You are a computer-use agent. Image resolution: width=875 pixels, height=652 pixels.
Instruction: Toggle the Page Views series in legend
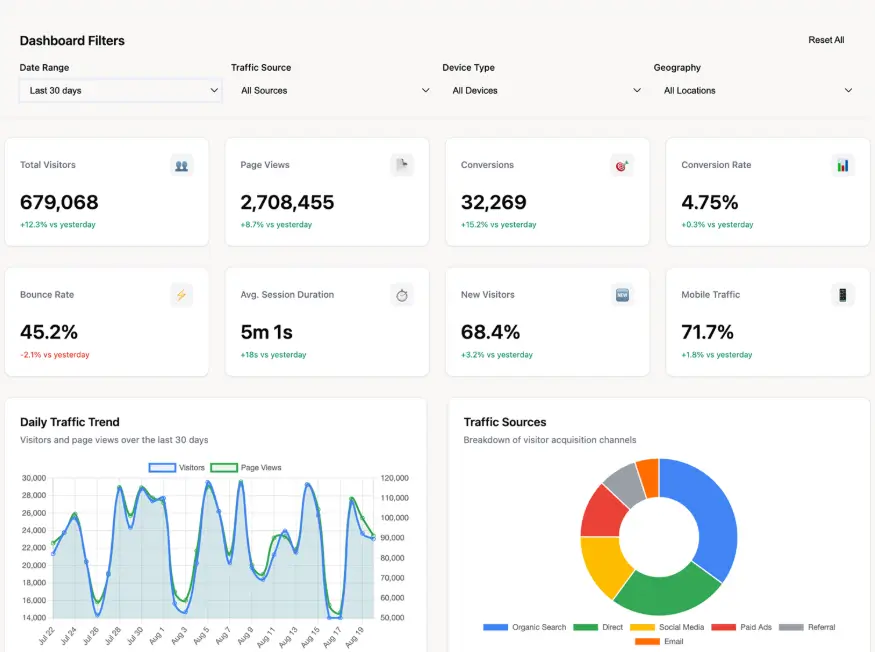(246, 467)
